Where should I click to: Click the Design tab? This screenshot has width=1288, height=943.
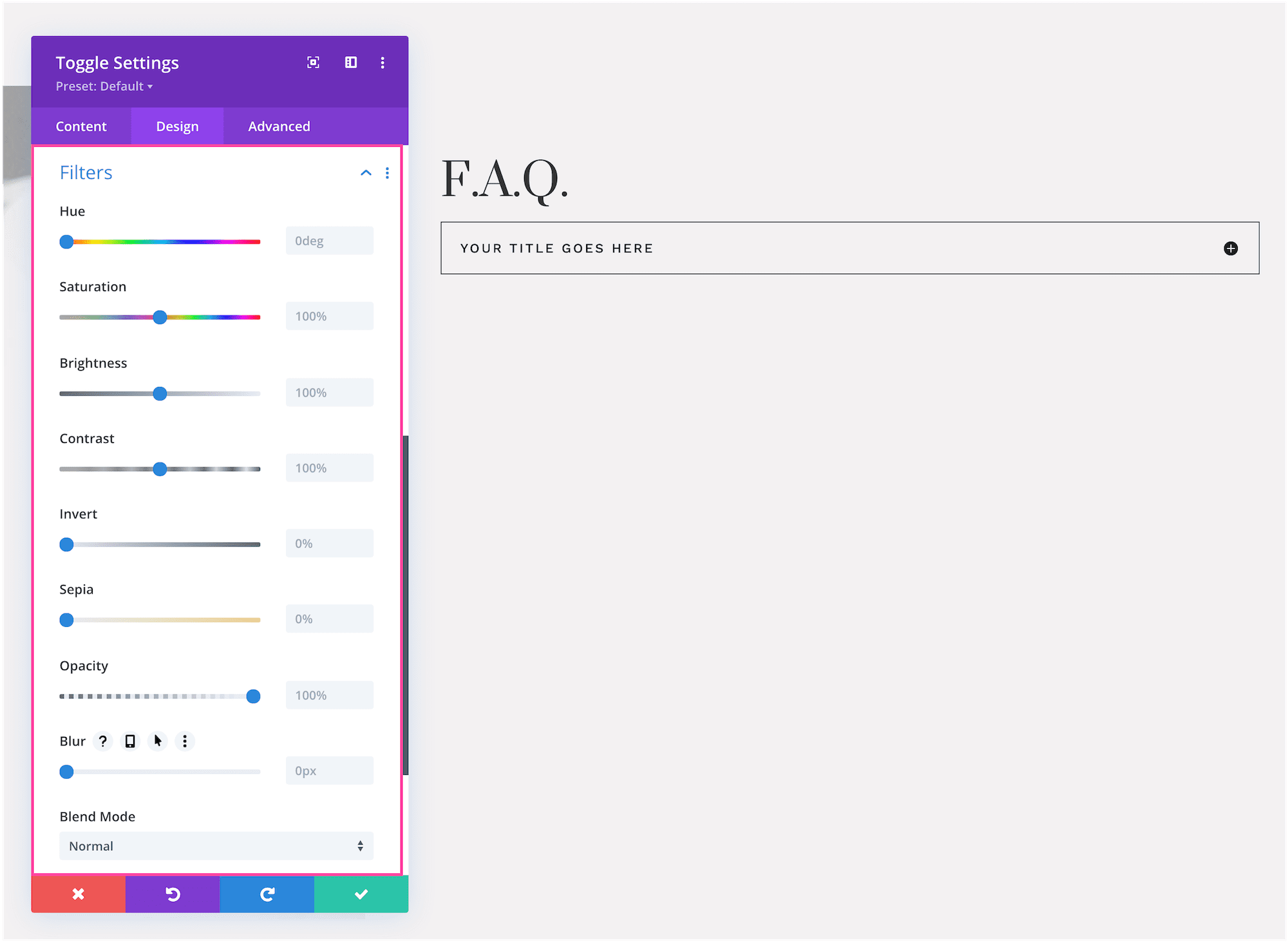point(177,126)
